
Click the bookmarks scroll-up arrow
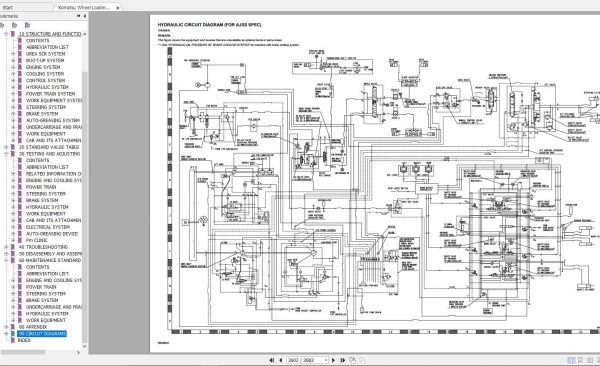(85, 34)
